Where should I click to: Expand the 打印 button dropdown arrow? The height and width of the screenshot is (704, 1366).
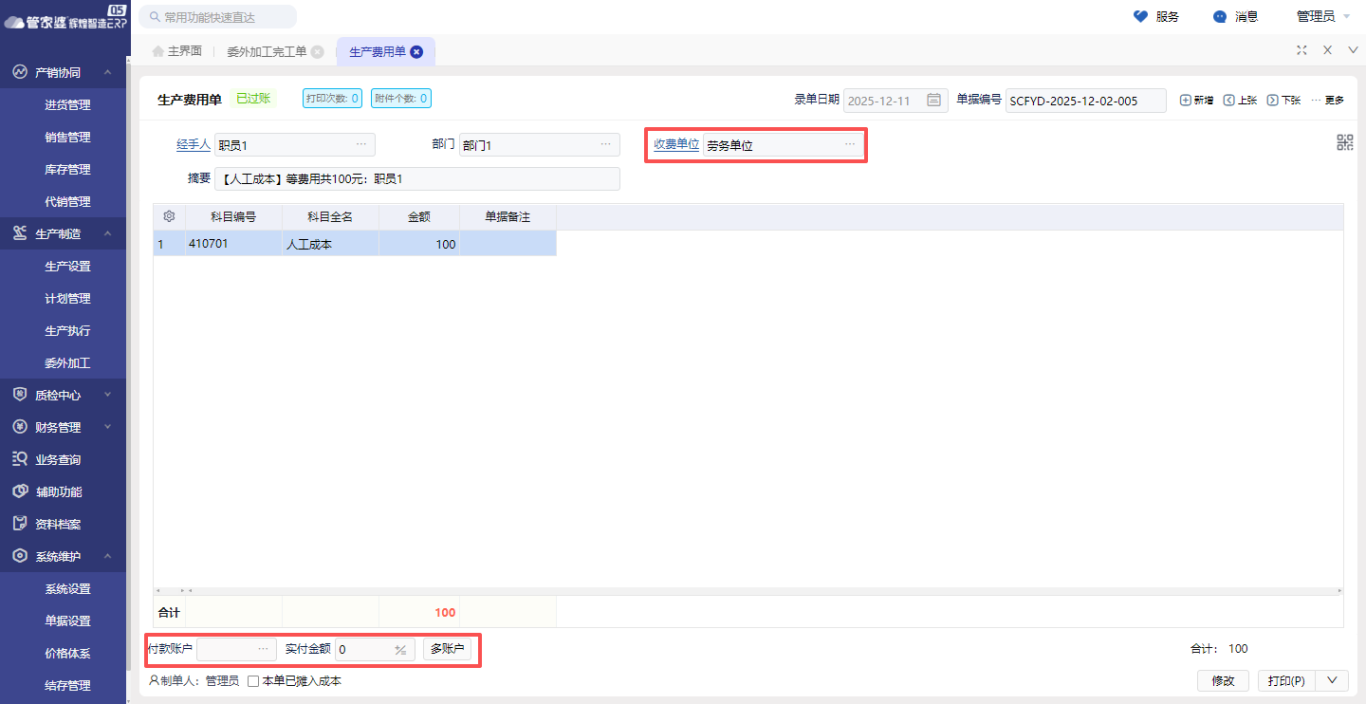click(1331, 680)
